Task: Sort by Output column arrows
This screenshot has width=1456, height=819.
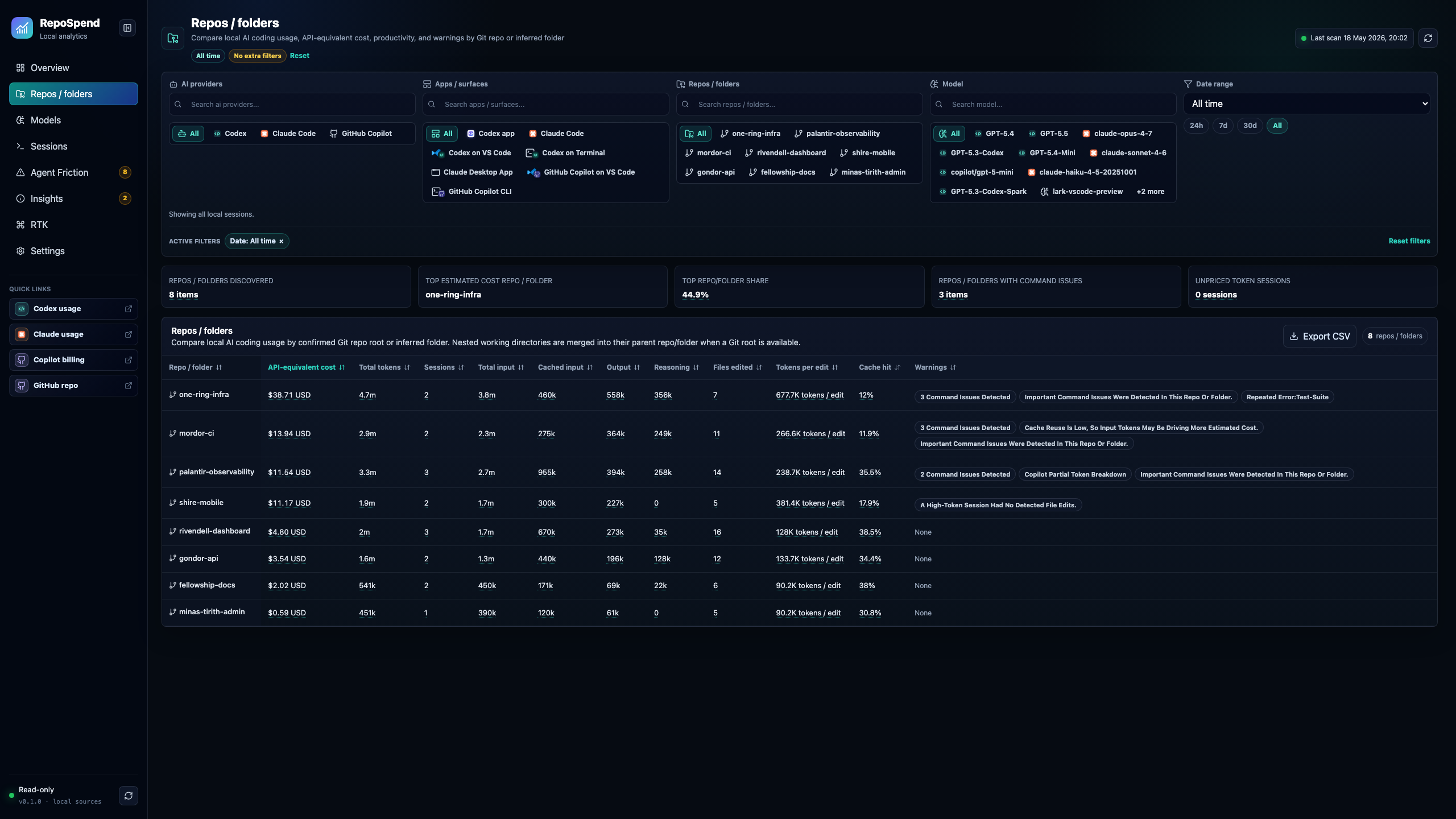Action: point(637,367)
